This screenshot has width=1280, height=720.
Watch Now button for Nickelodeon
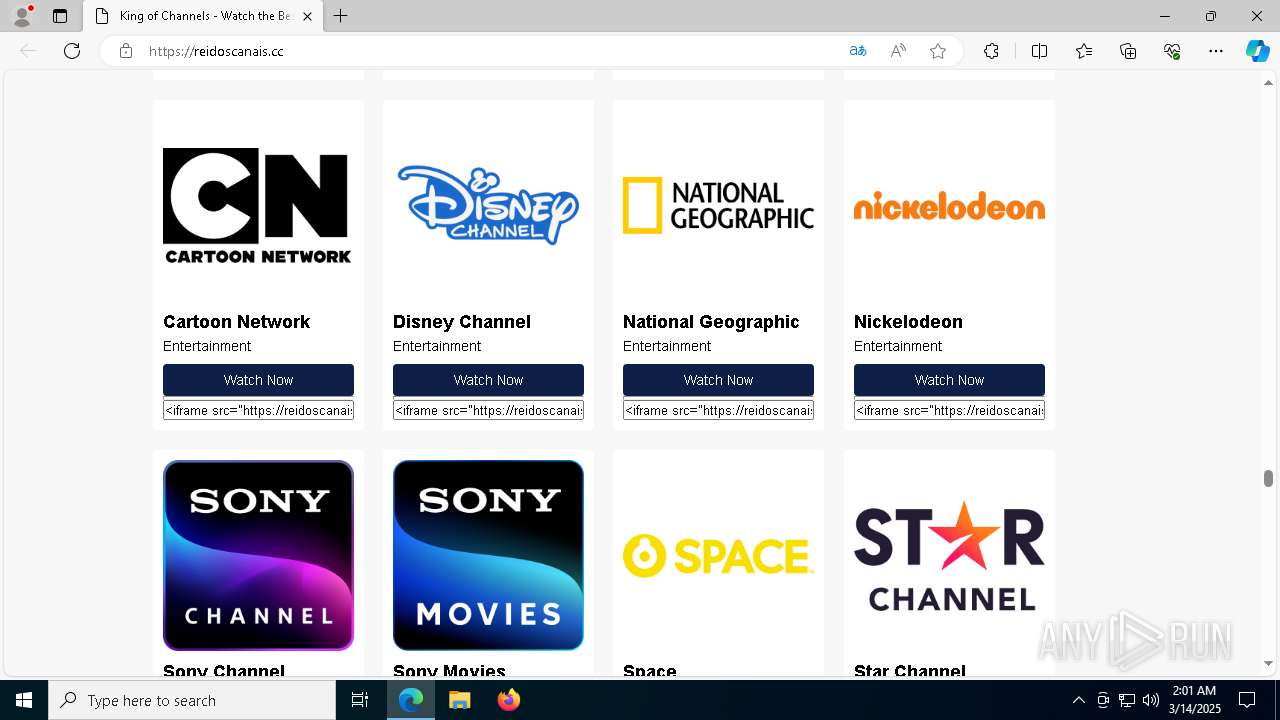pyautogui.click(x=949, y=380)
